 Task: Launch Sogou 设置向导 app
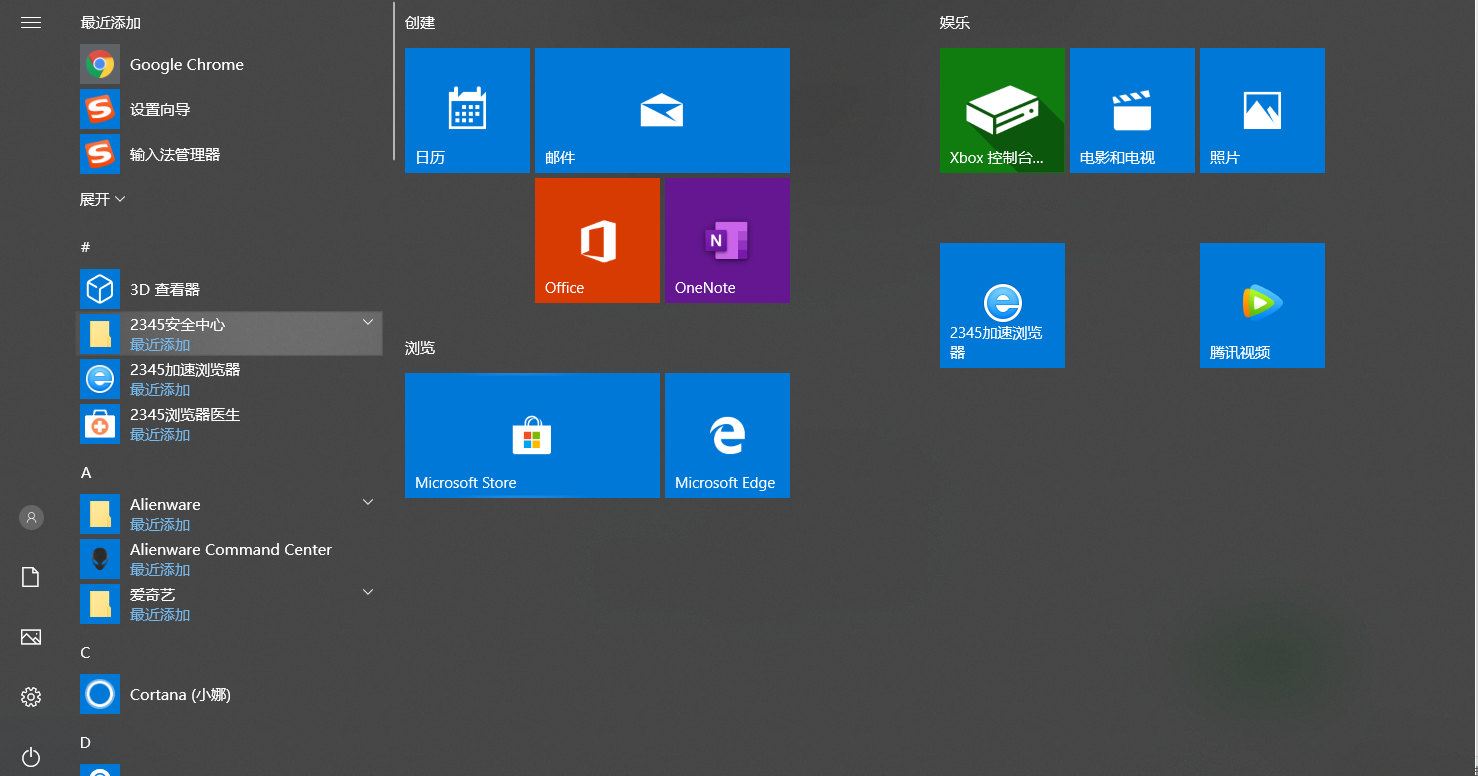(230, 109)
